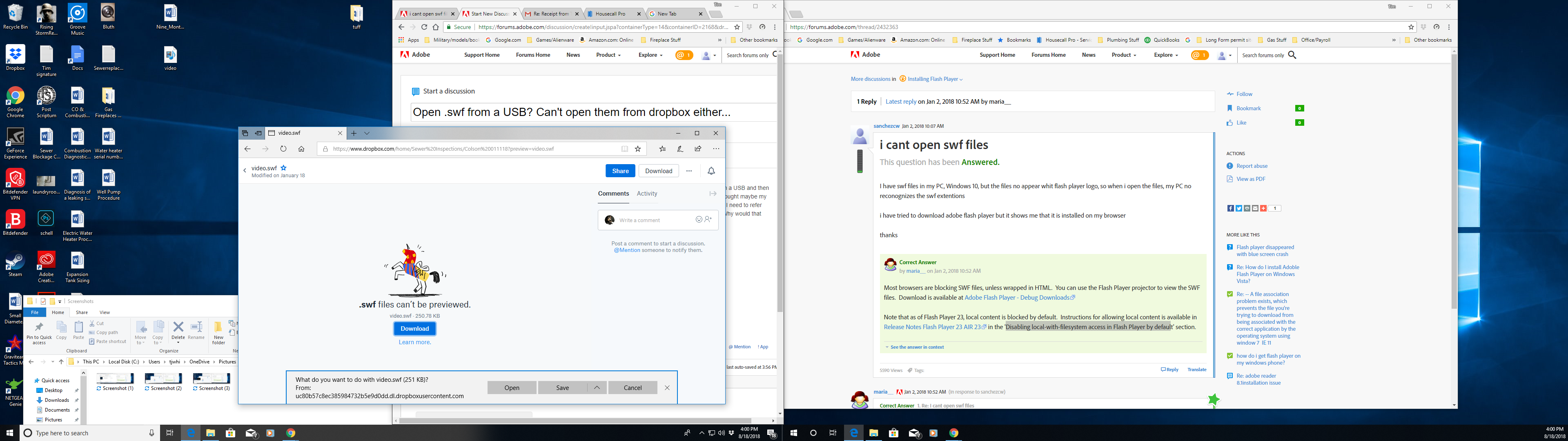Click the @ notifications badge in right Adobe window
Viewport: 1568px width, 441px height.
pyautogui.click(x=1199, y=55)
